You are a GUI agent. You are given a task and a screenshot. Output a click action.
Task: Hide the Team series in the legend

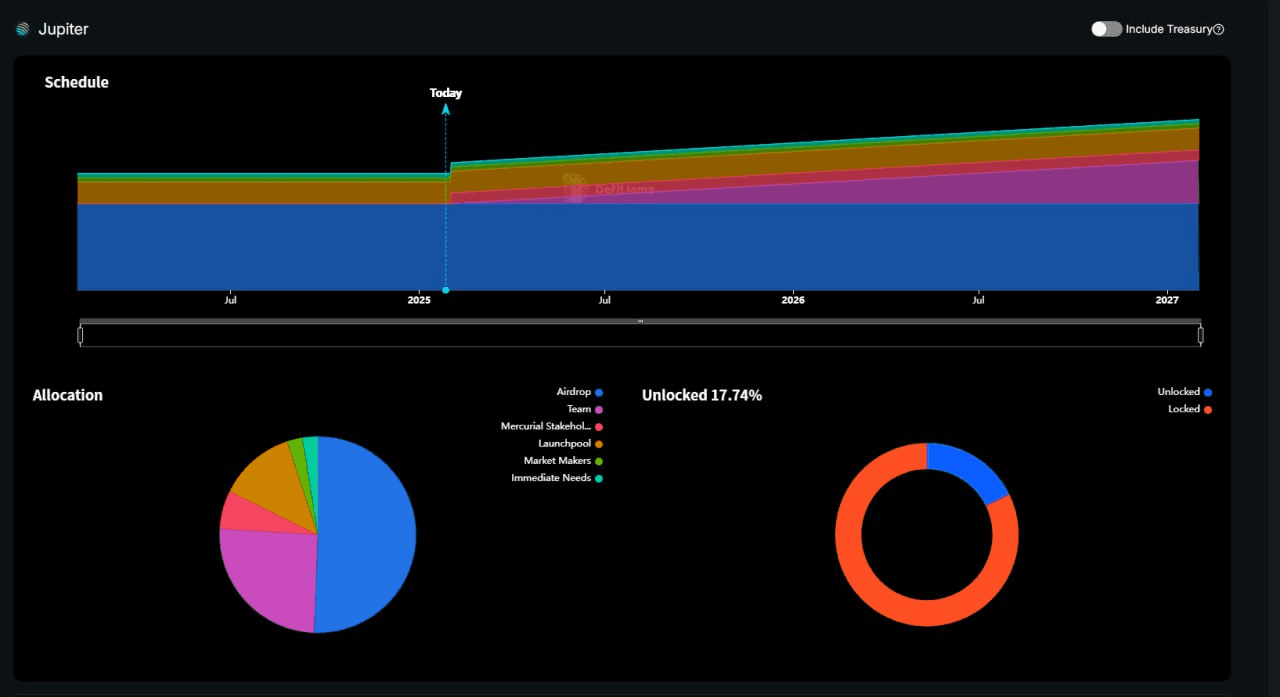585,409
